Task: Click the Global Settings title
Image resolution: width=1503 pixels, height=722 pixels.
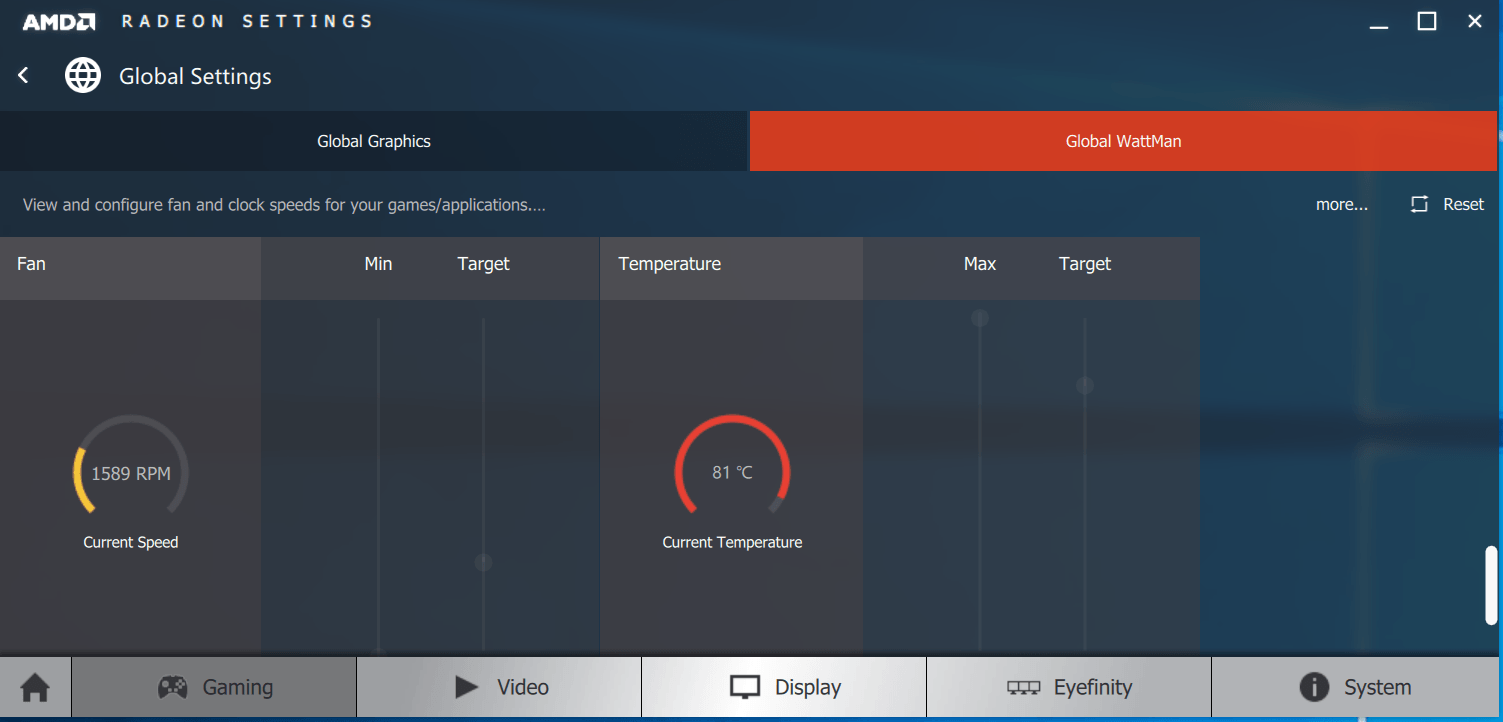Action: [x=195, y=77]
